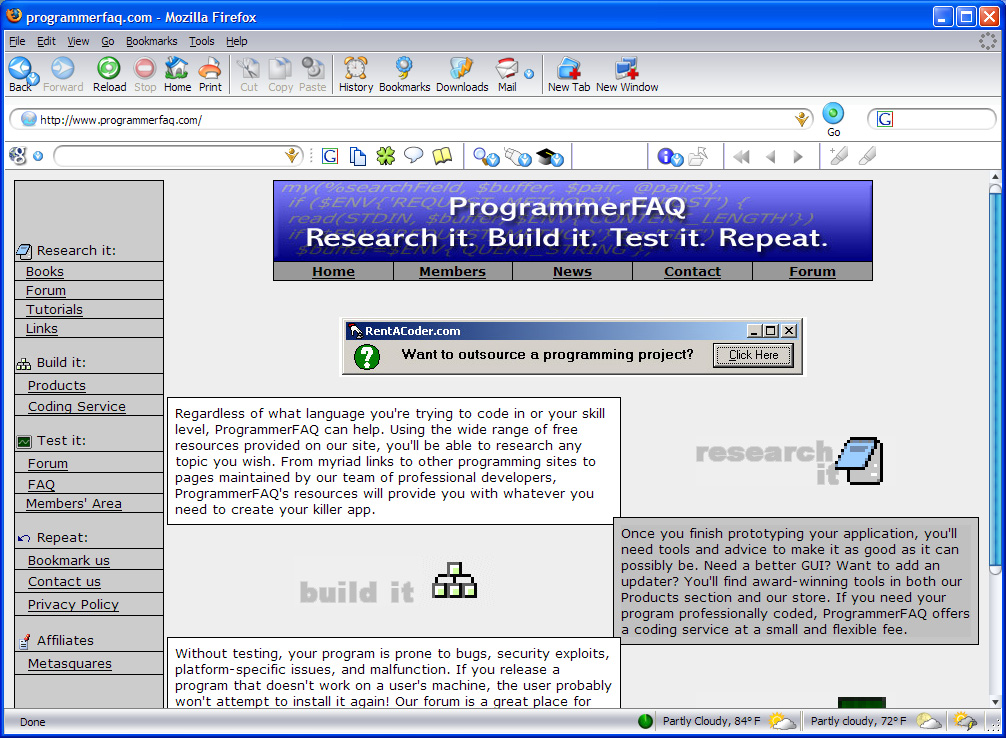Open the Tools menu
Viewport: 1006px width, 738px height.
[202, 41]
